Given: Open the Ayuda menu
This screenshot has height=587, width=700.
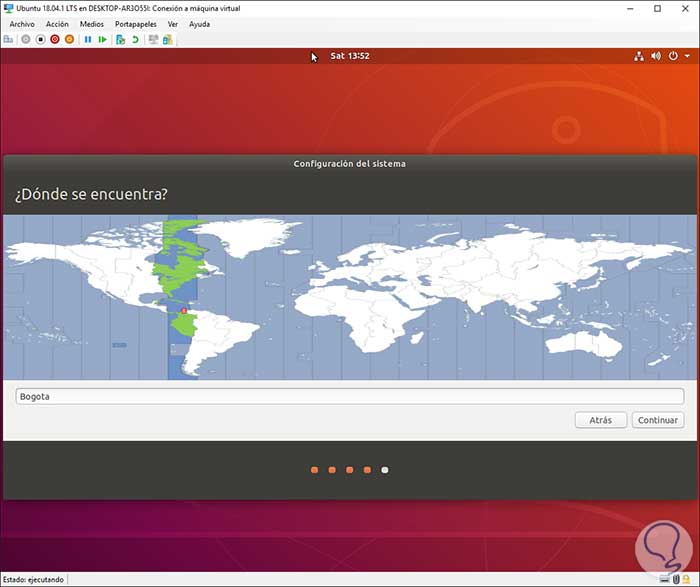Looking at the screenshot, I should tap(199, 24).
